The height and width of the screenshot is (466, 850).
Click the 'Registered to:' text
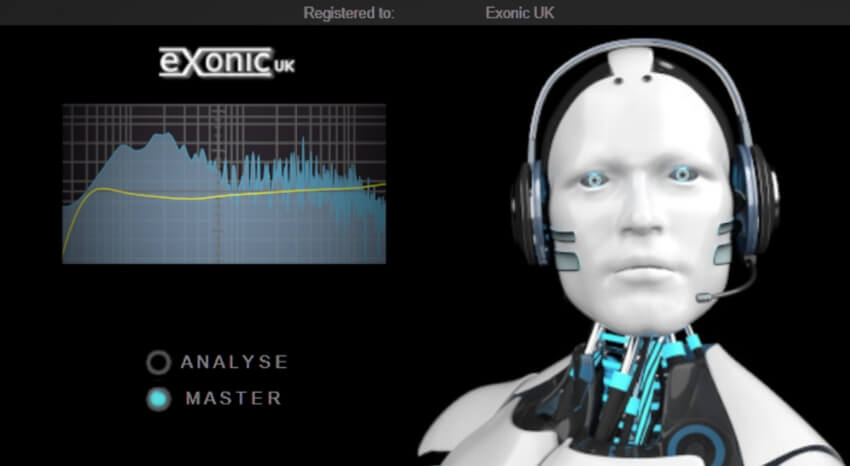(349, 13)
